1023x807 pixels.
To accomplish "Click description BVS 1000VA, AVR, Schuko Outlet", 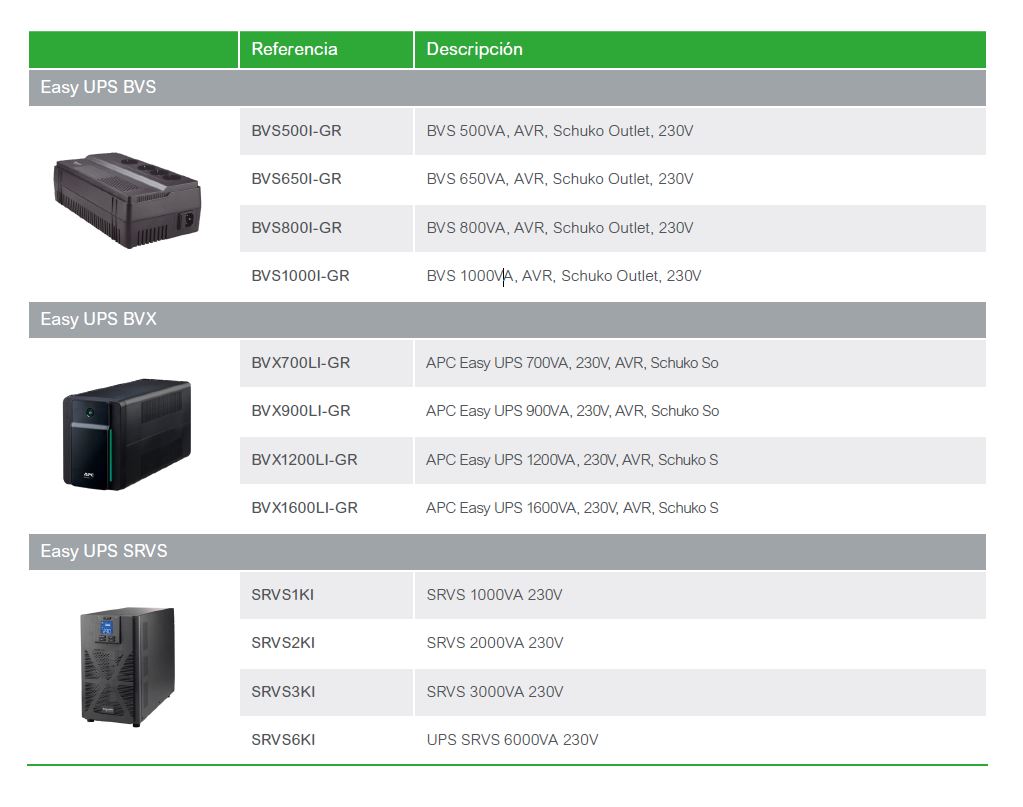I will pos(564,277).
